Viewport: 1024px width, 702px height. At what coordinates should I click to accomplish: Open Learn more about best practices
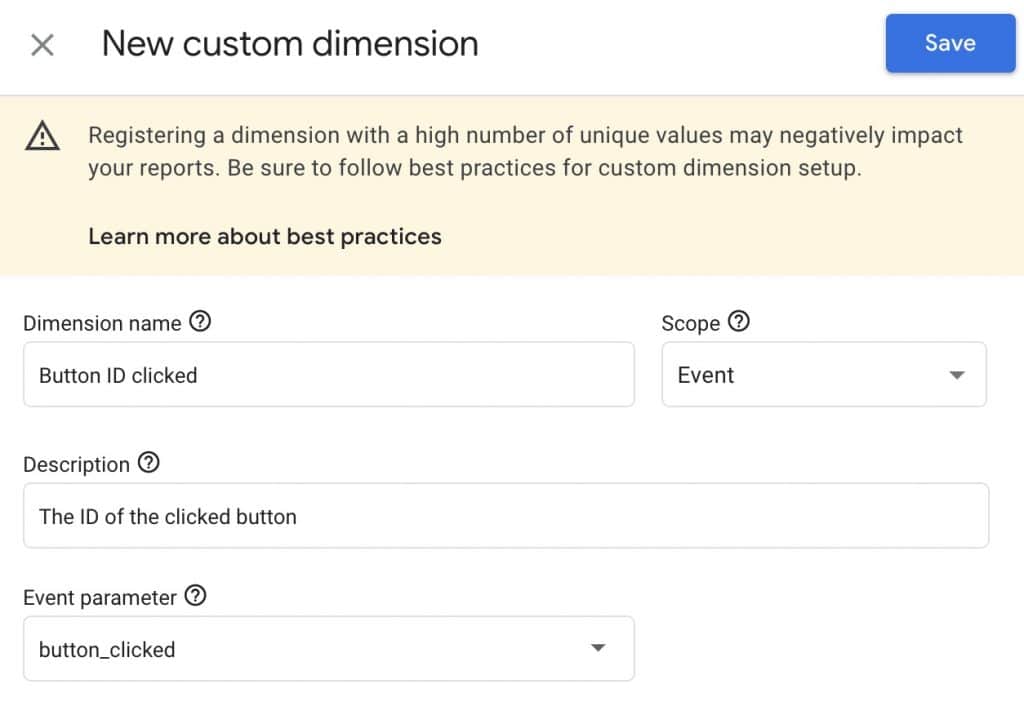pyautogui.click(x=264, y=237)
